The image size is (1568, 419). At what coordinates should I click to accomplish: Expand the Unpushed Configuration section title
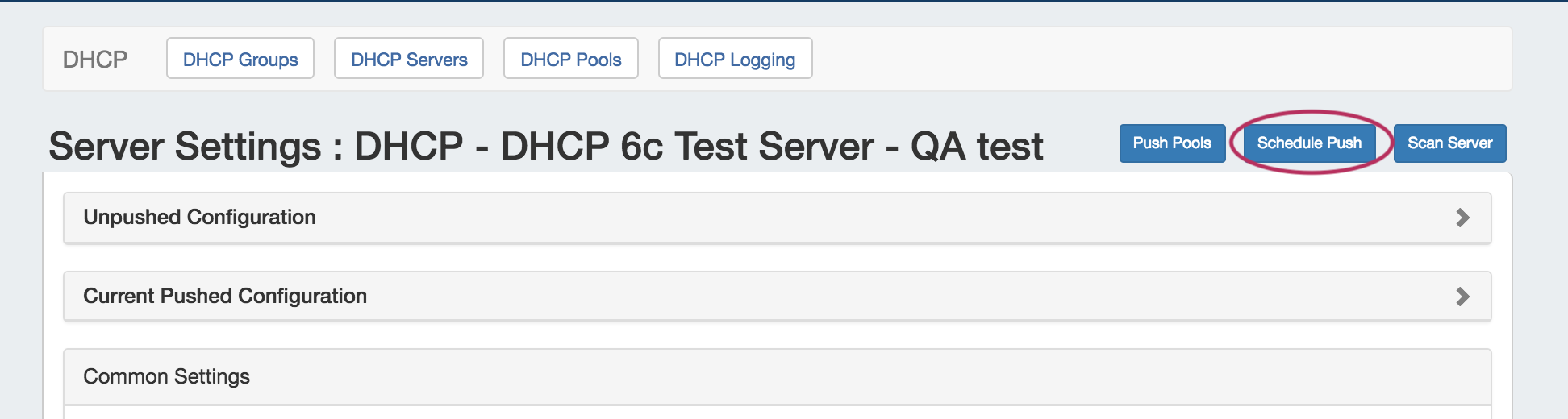(199, 218)
